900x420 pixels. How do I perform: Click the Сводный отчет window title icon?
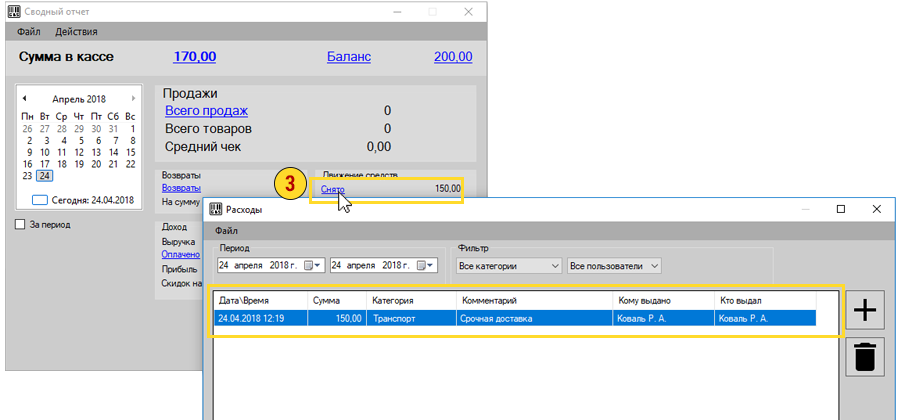click(14, 11)
